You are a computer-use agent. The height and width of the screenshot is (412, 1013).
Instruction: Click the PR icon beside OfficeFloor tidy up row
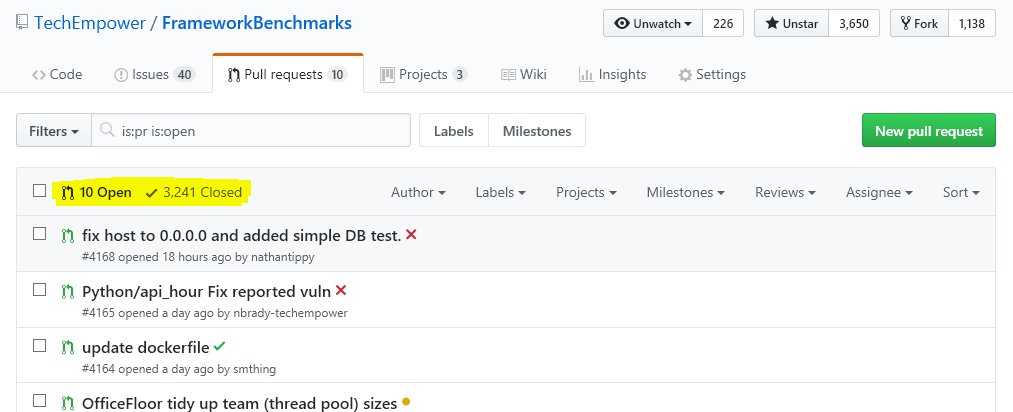(x=68, y=404)
